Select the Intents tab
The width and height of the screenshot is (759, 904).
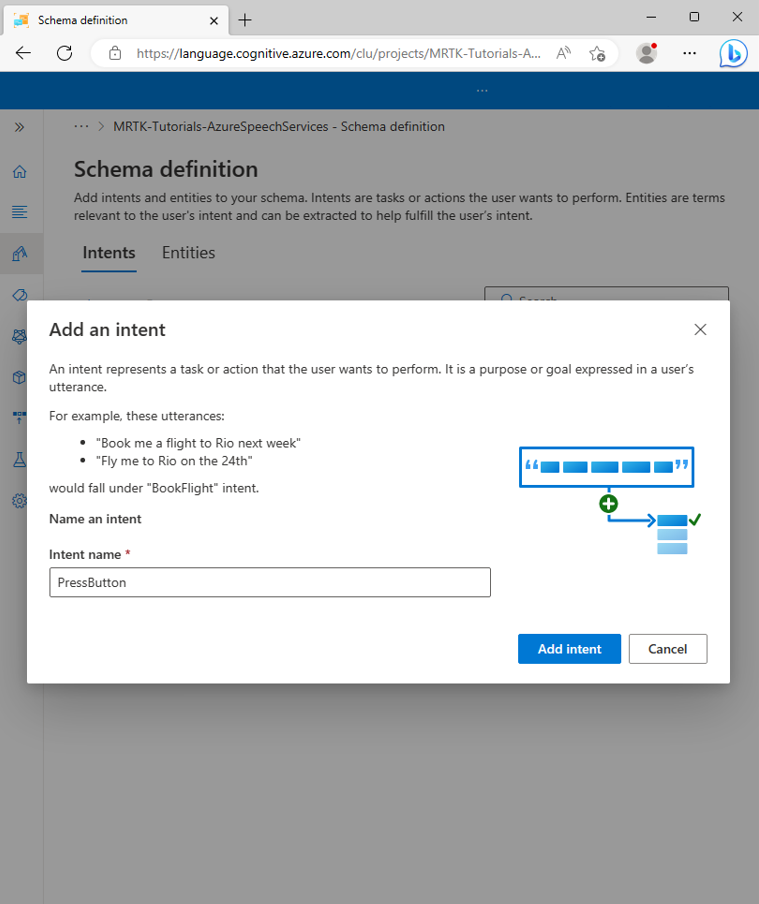click(108, 253)
